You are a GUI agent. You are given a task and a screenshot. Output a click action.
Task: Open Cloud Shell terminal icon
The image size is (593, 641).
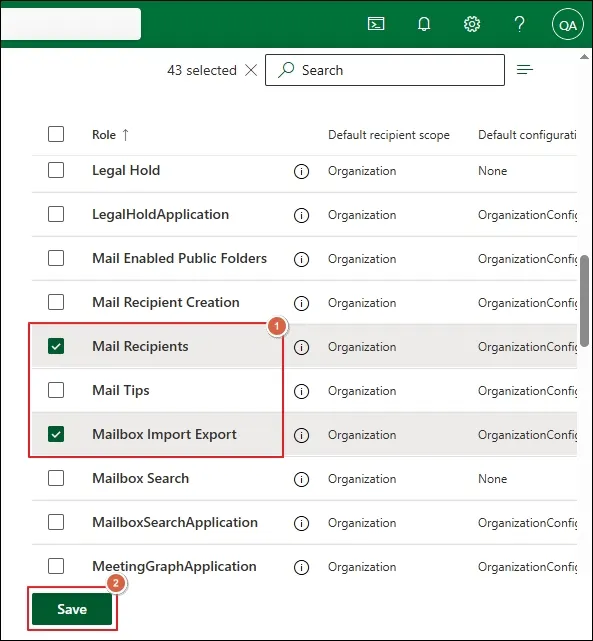[x=376, y=24]
